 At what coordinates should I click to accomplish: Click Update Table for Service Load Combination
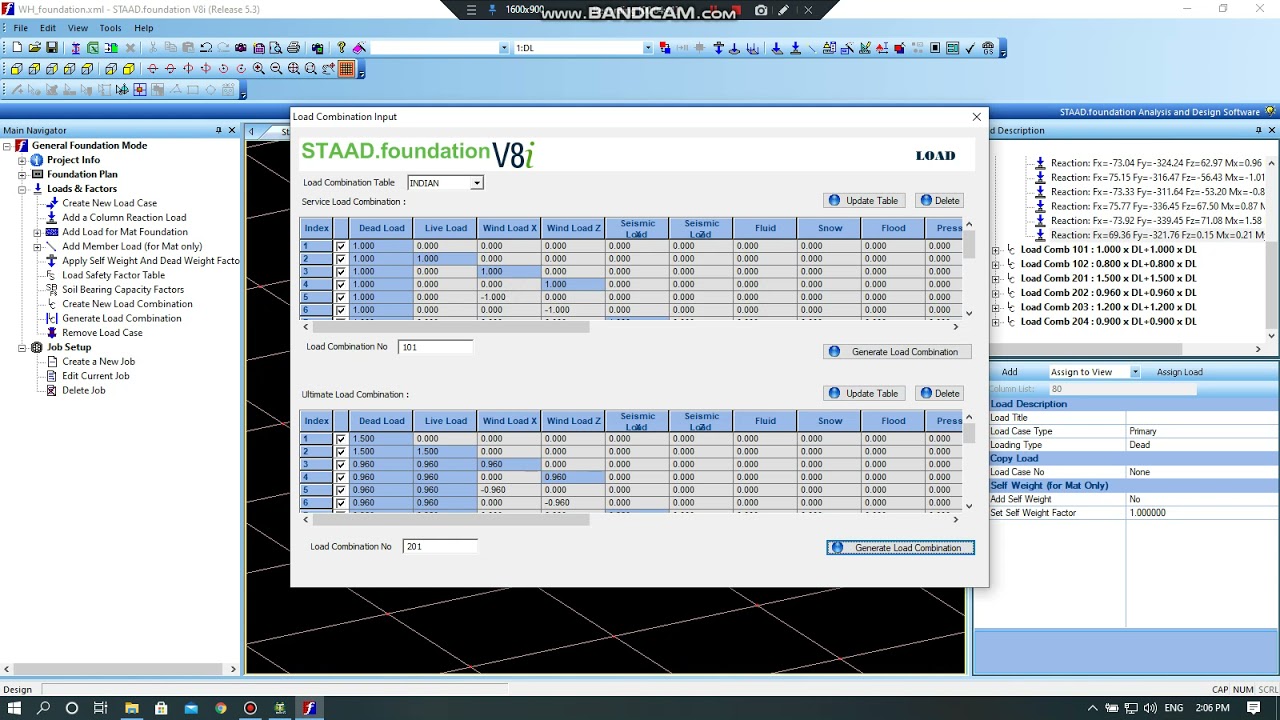tap(864, 200)
